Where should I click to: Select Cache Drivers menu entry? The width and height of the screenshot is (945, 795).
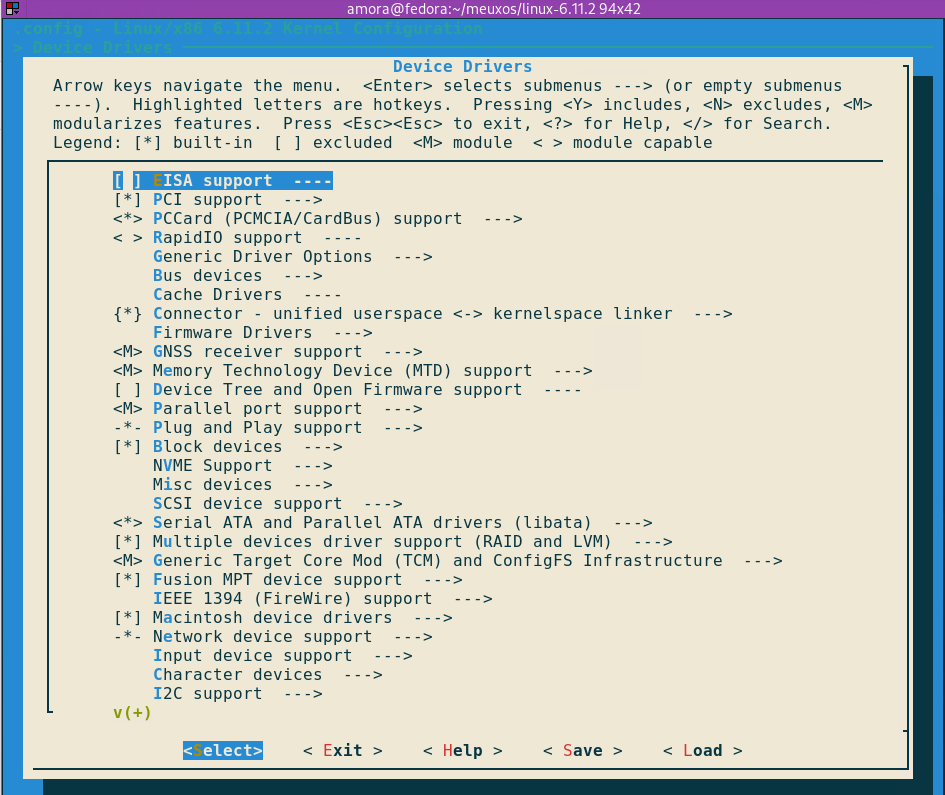247,295
